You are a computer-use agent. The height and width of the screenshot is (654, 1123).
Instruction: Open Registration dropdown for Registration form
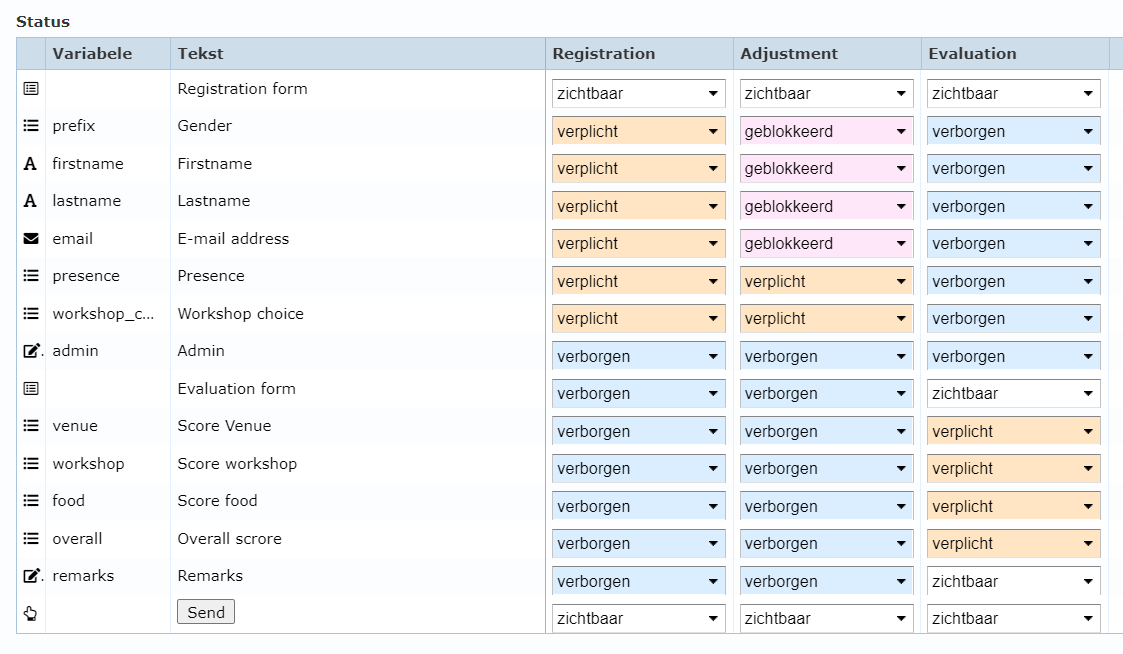(638, 94)
